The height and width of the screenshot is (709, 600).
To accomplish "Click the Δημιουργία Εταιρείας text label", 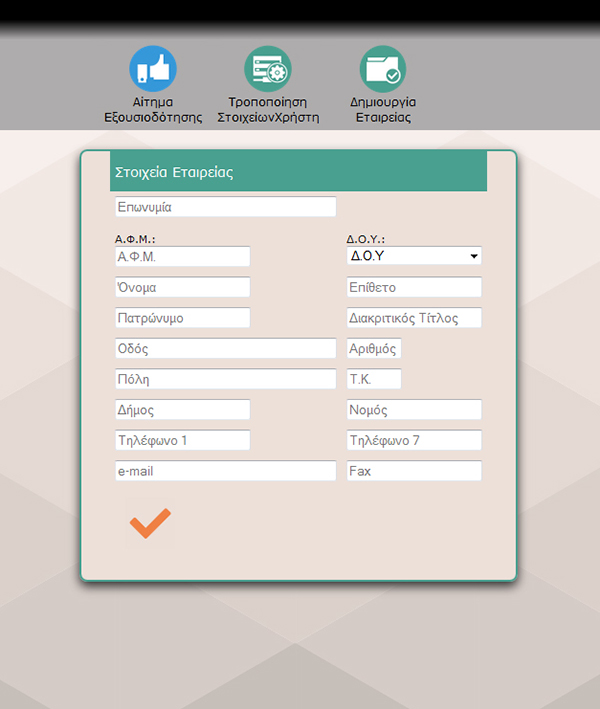I will (x=383, y=110).
